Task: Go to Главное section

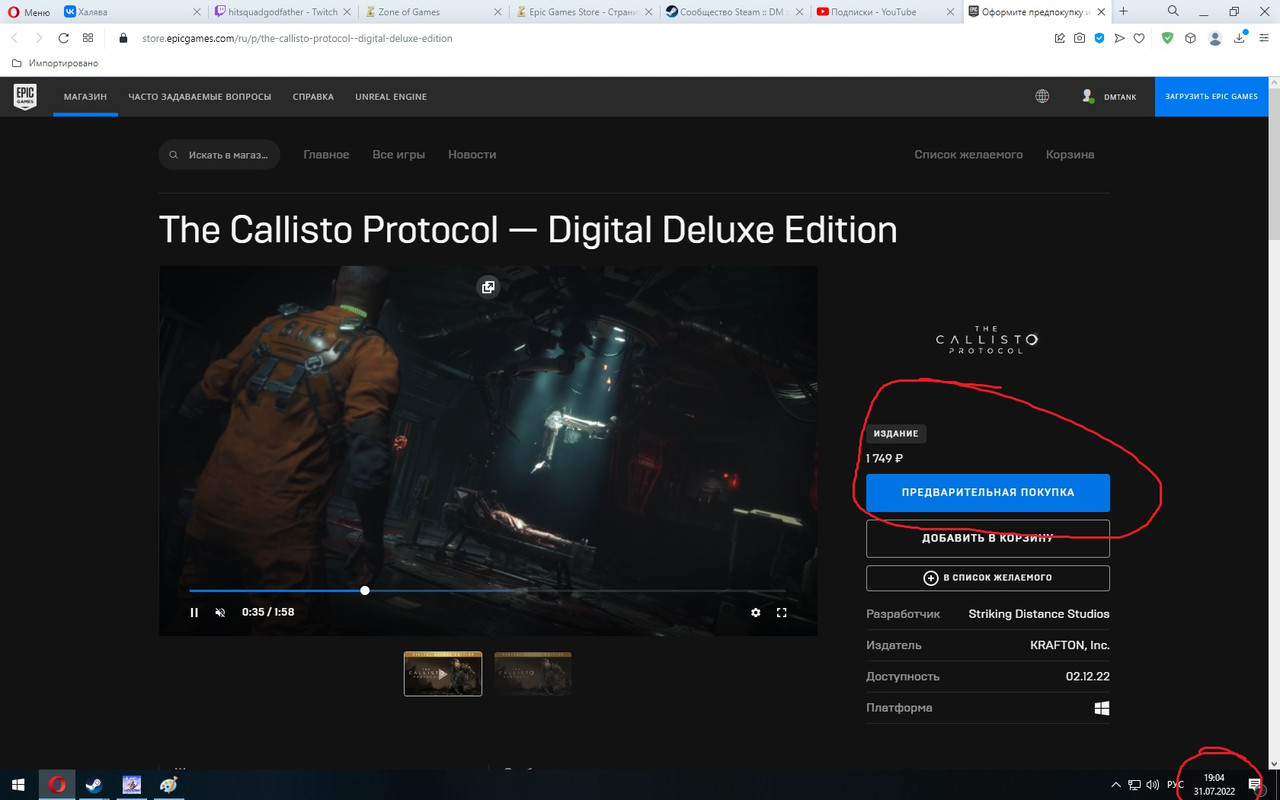Action: click(326, 155)
